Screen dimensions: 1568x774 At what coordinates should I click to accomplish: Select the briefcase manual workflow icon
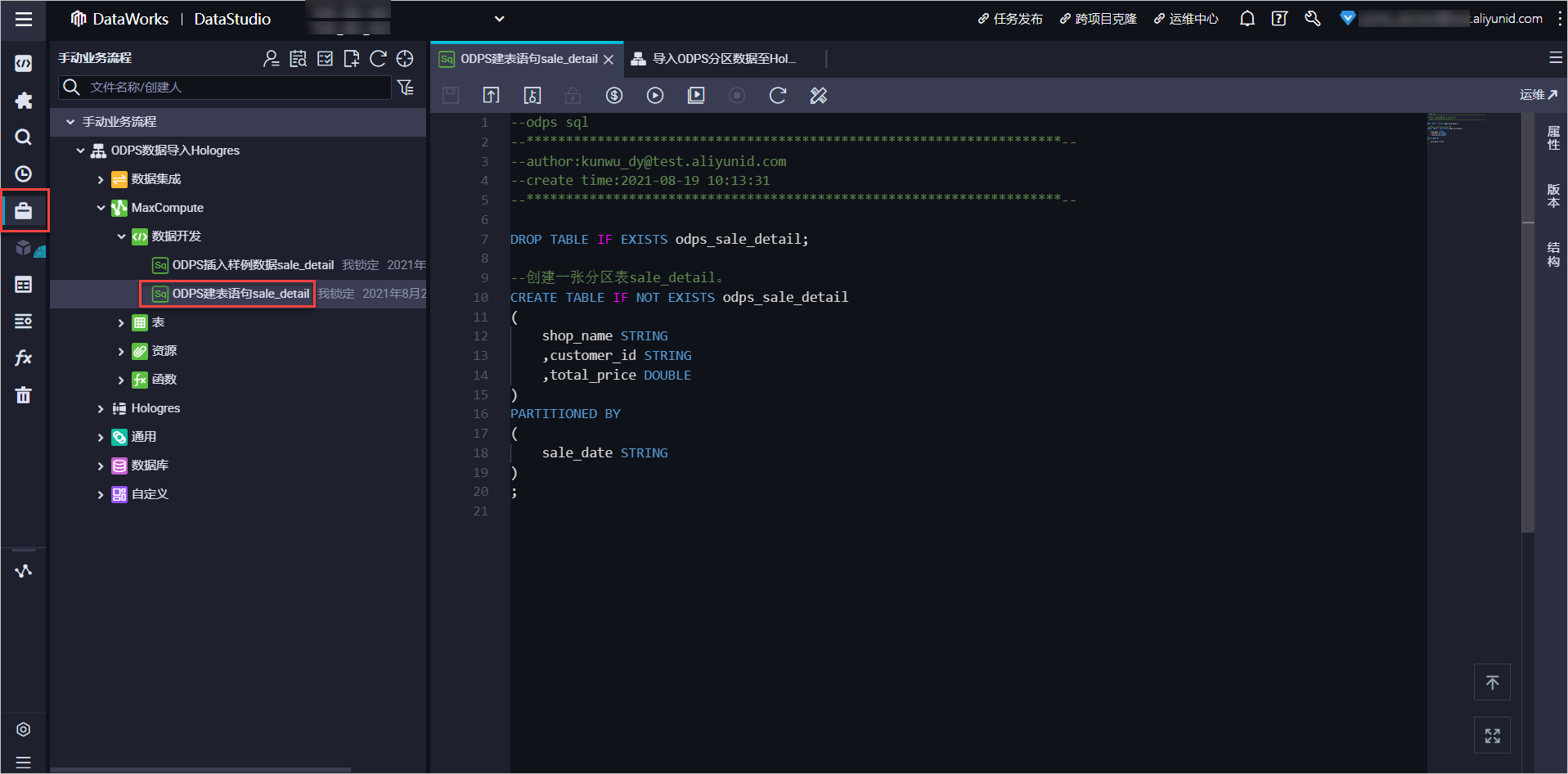pyautogui.click(x=24, y=211)
